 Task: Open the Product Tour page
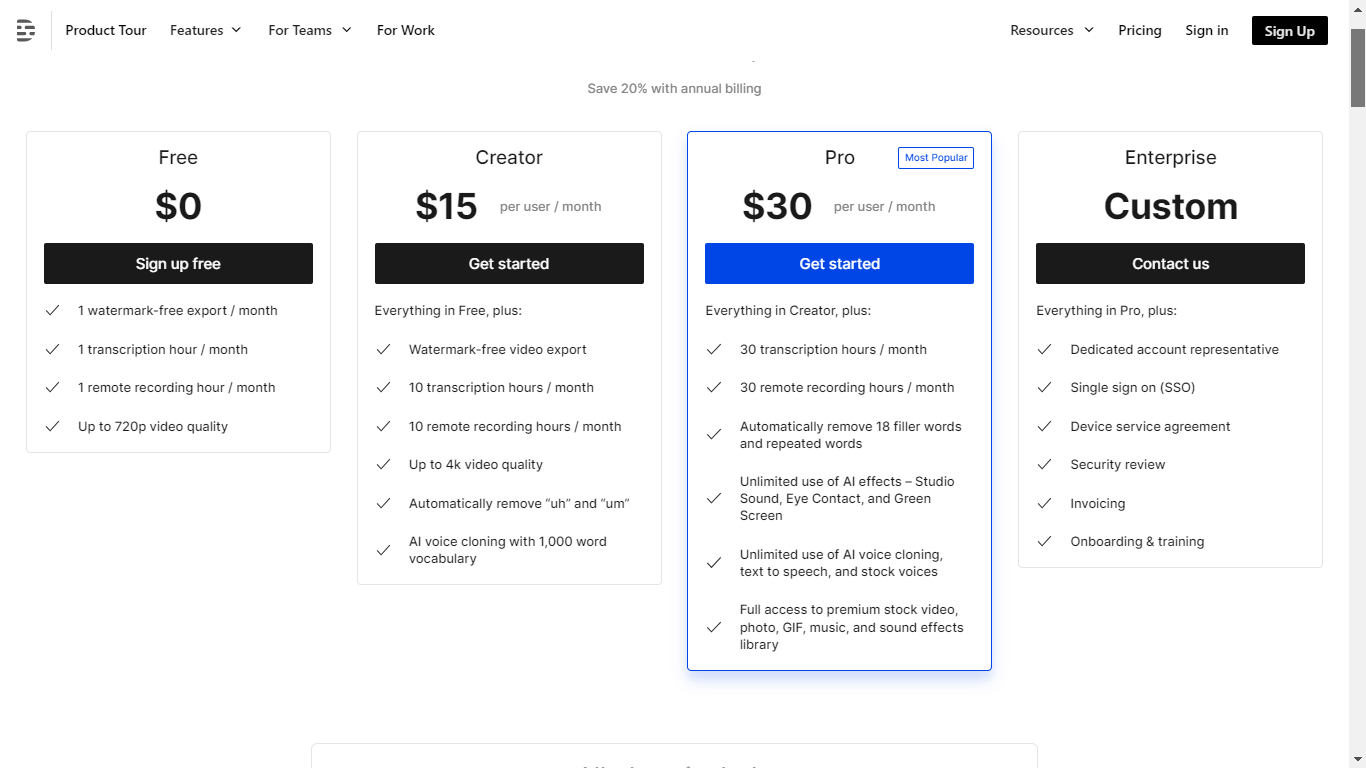(106, 30)
